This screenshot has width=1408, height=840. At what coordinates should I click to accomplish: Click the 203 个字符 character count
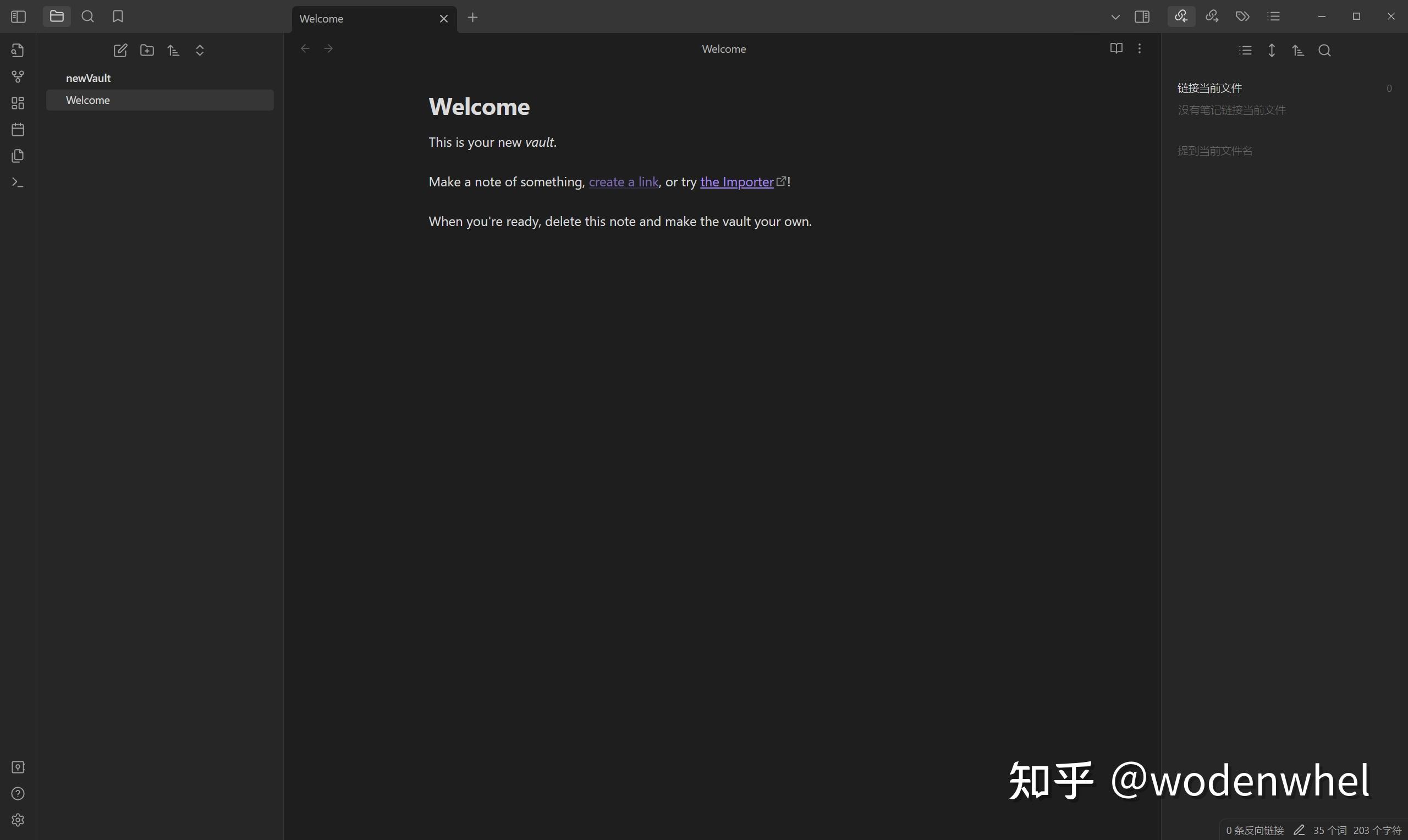(1377, 830)
